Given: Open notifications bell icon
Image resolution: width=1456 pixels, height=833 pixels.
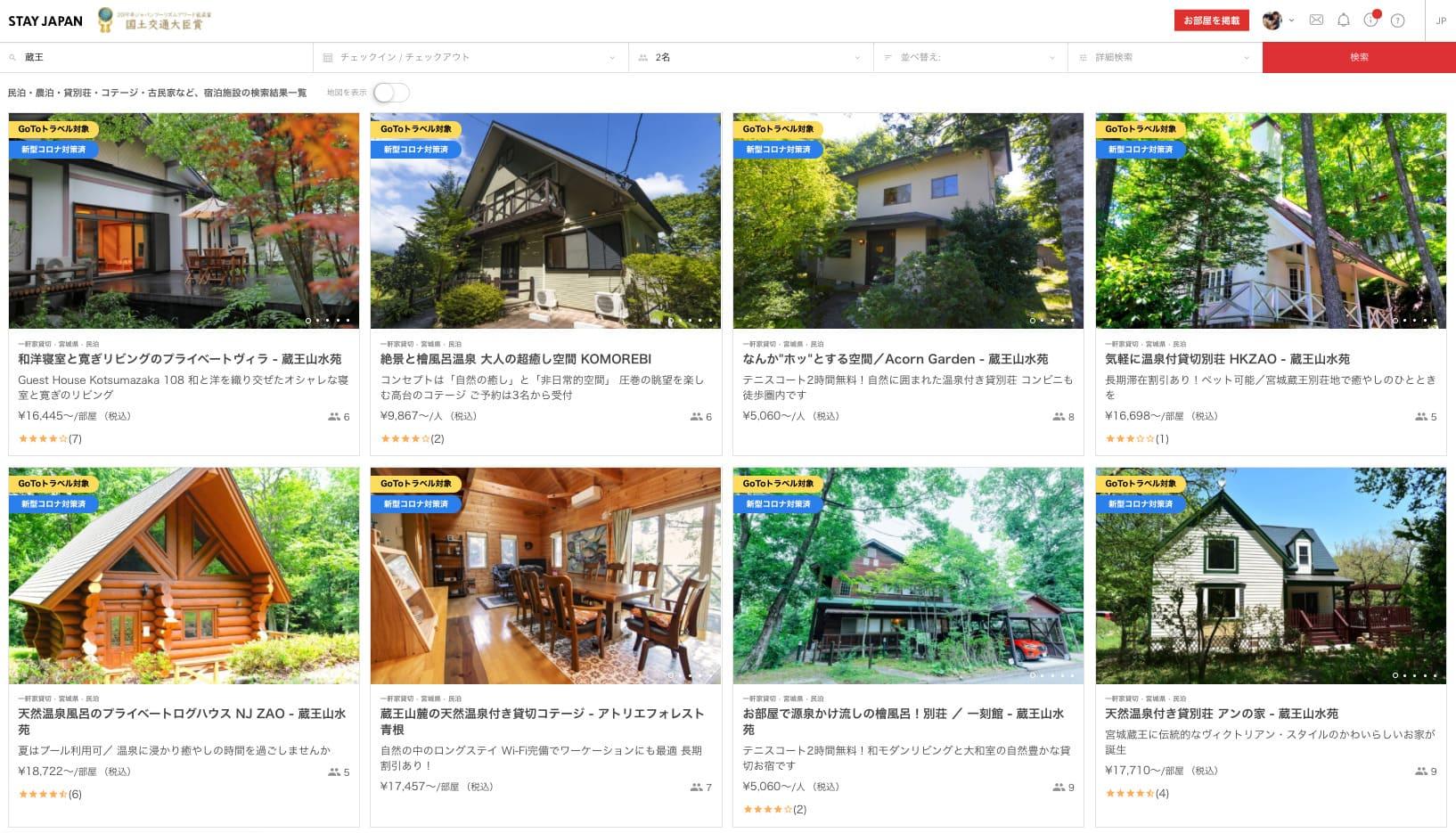Looking at the screenshot, I should tap(1344, 20).
